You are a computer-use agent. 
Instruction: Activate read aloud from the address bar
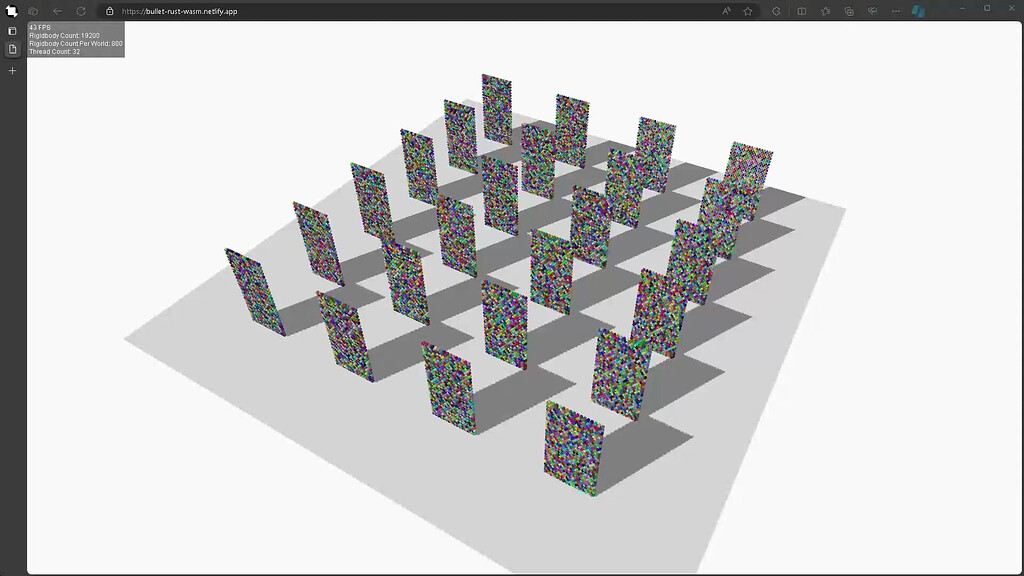click(725, 9)
